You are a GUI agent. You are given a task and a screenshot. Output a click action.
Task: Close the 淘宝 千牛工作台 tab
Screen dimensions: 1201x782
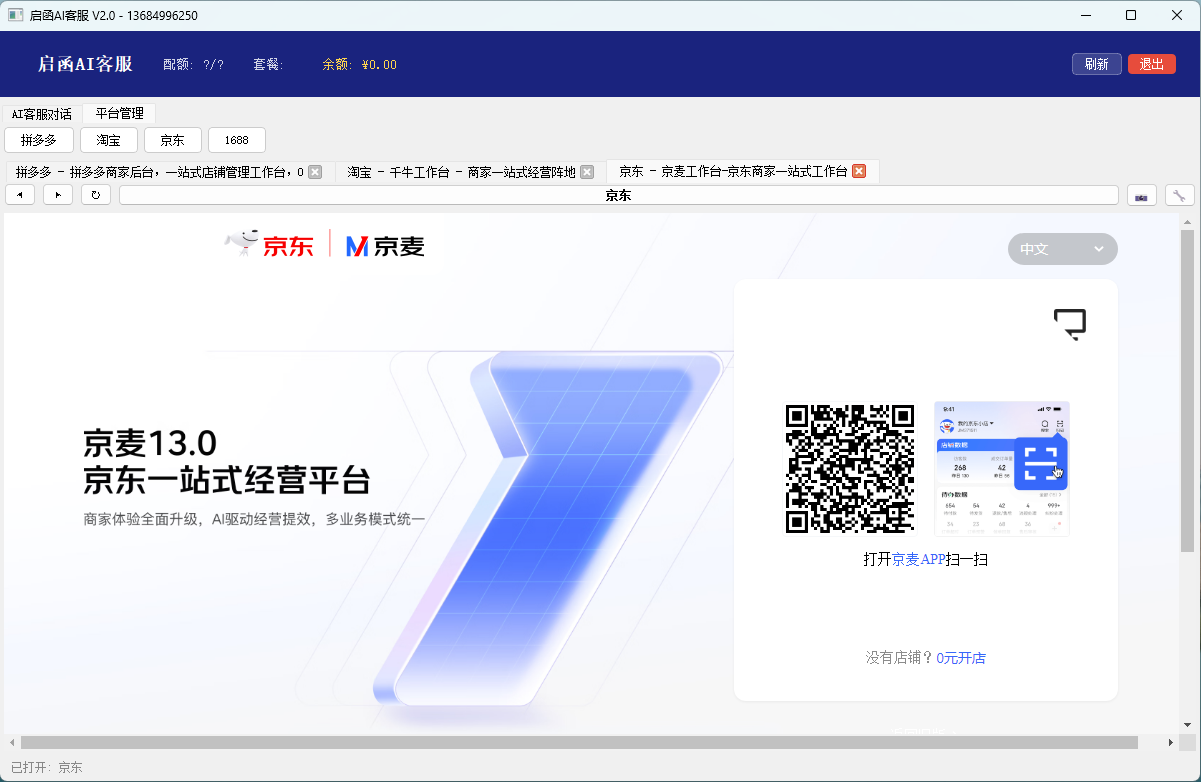[587, 172]
